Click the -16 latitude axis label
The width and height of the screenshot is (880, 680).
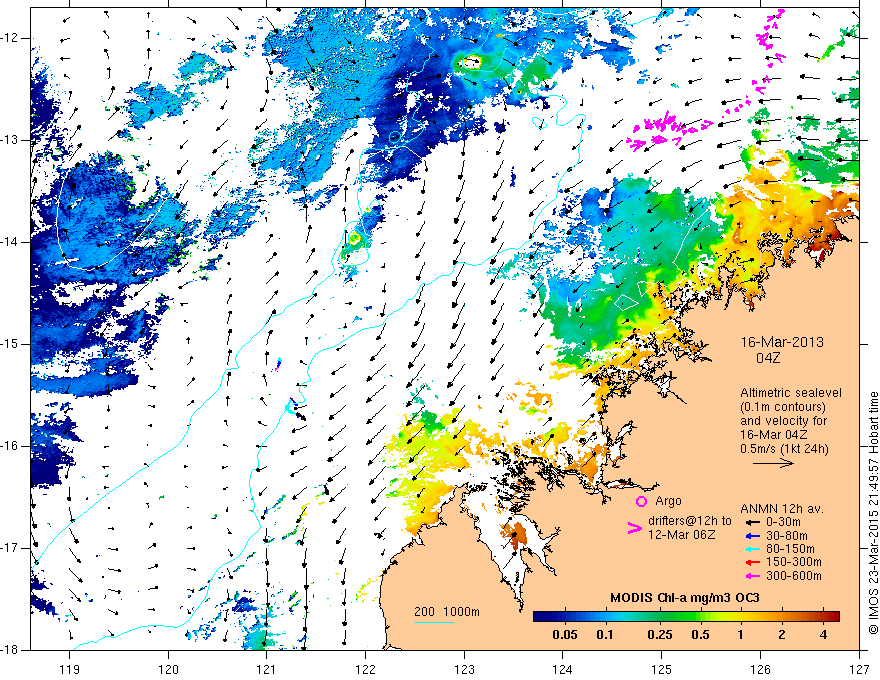(x=11, y=446)
